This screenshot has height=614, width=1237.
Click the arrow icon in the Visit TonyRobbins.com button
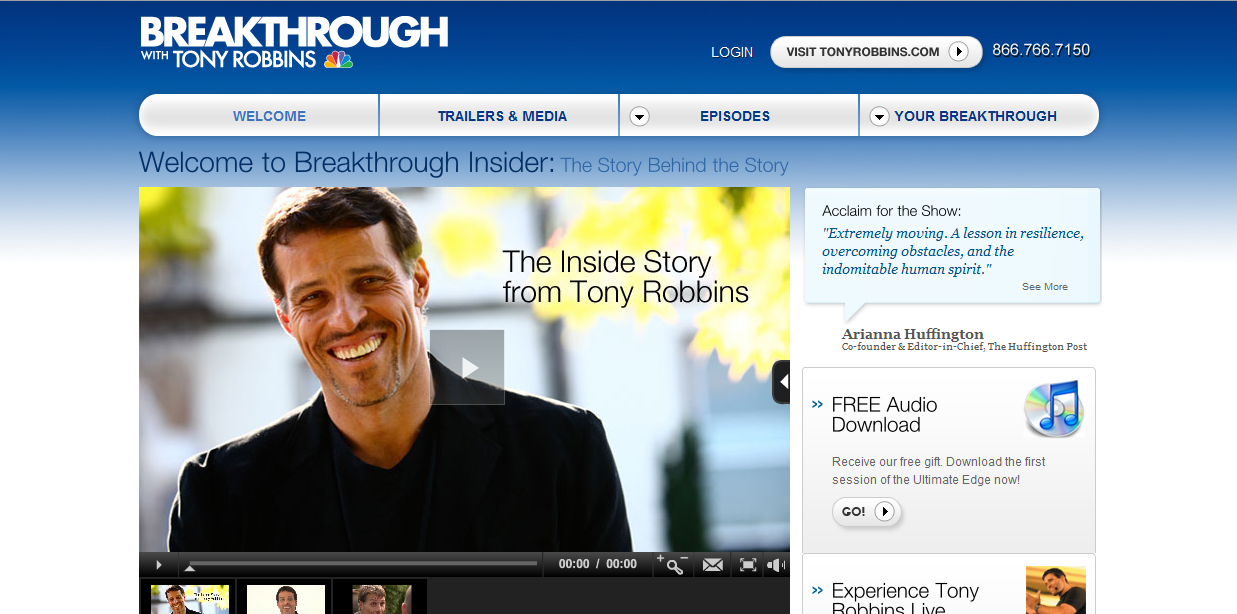pos(958,52)
